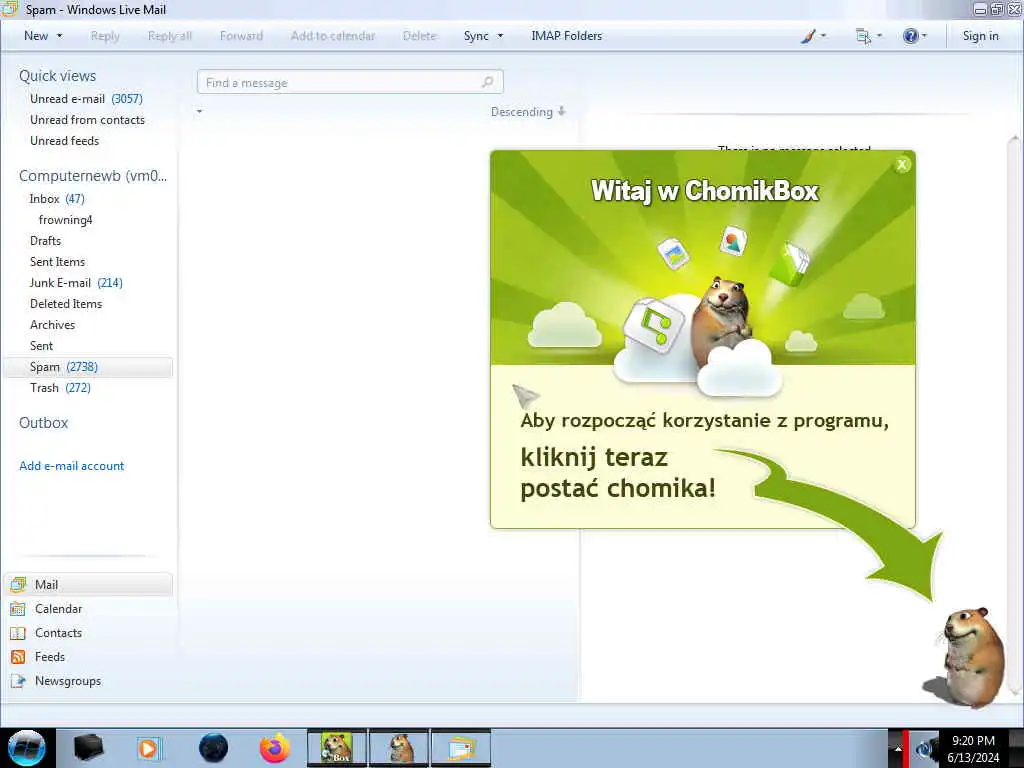The width and height of the screenshot is (1024, 768).
Task: Open the Deleted Items folder
Action: coord(66,304)
